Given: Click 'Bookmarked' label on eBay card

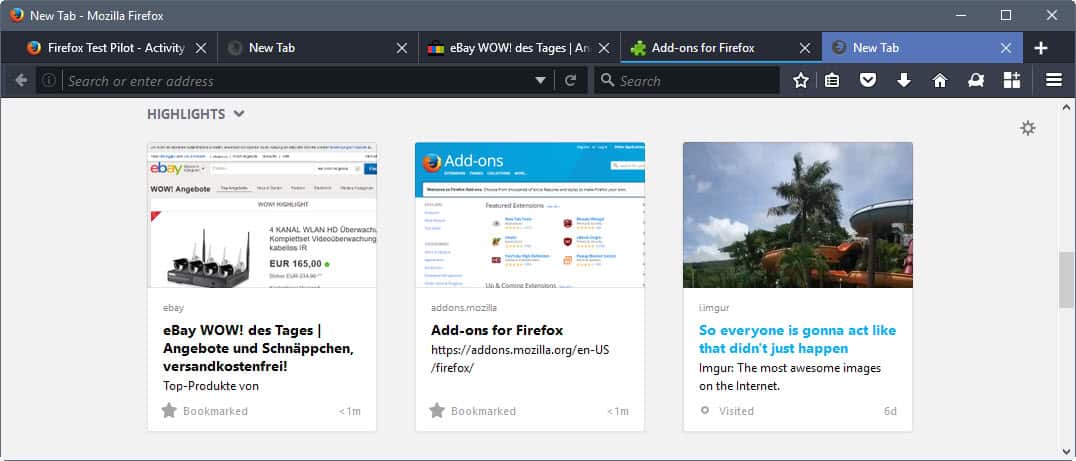Looking at the screenshot, I should (x=215, y=411).
